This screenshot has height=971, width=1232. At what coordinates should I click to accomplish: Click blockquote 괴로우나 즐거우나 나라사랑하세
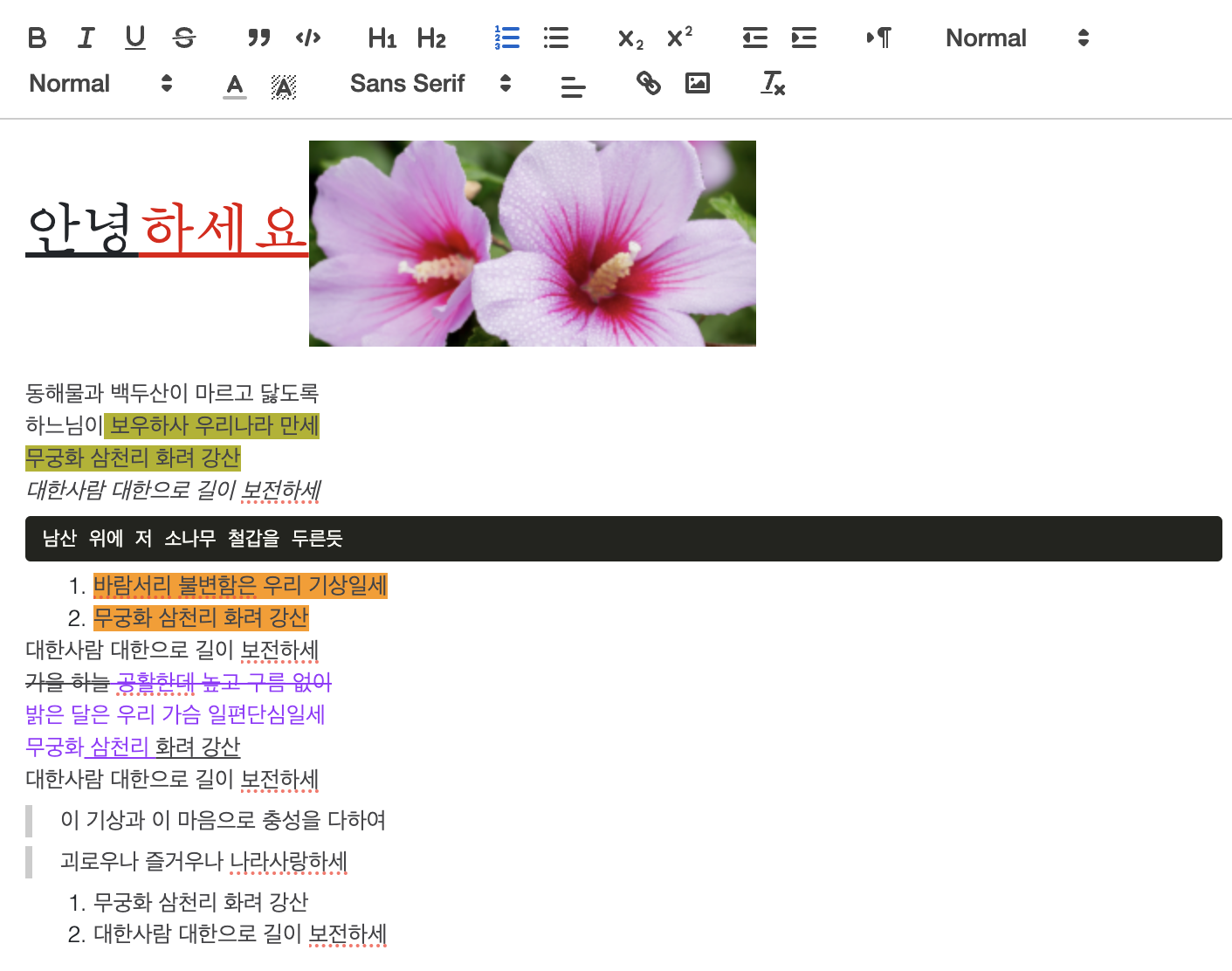pos(203,861)
